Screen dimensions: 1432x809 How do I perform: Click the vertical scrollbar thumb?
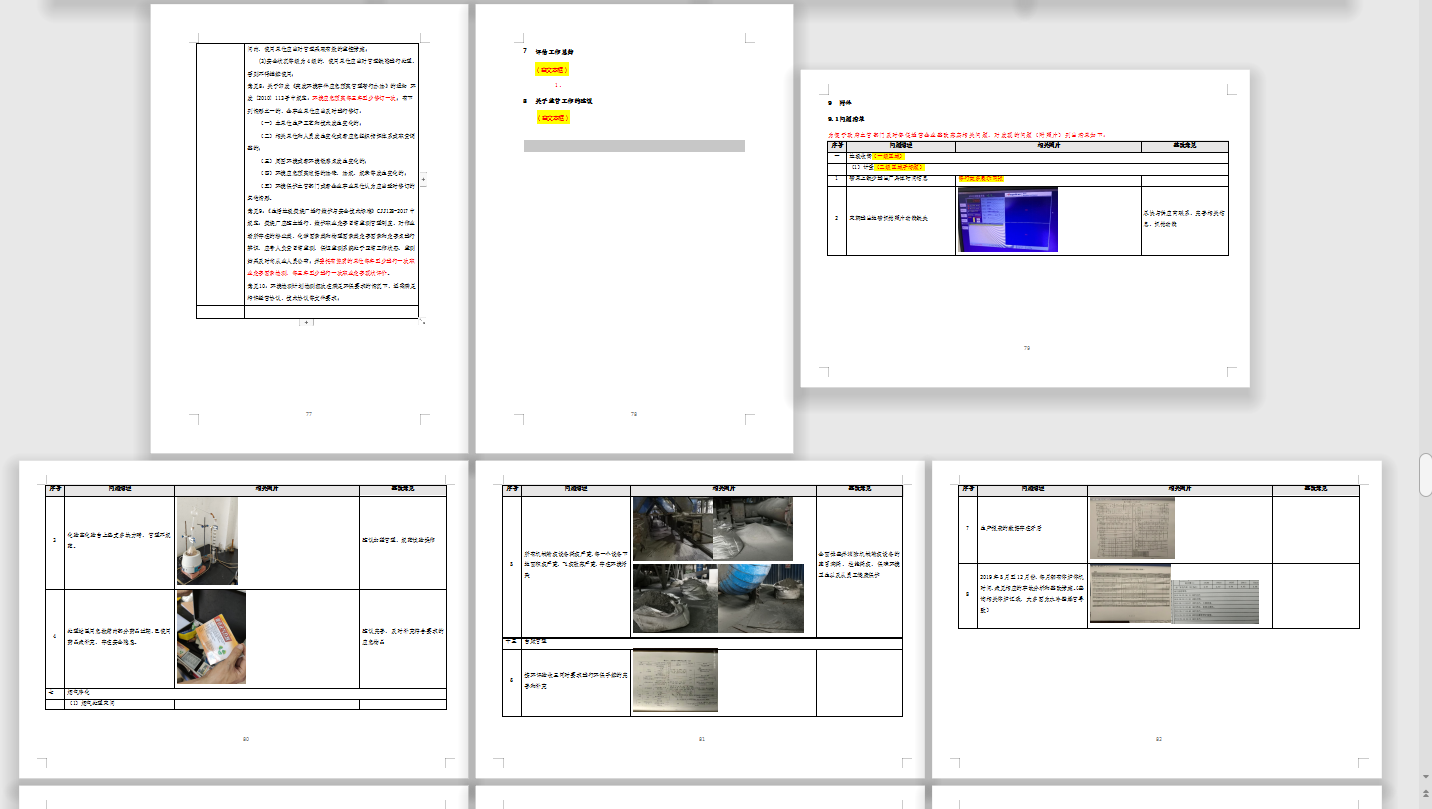(x=1425, y=474)
